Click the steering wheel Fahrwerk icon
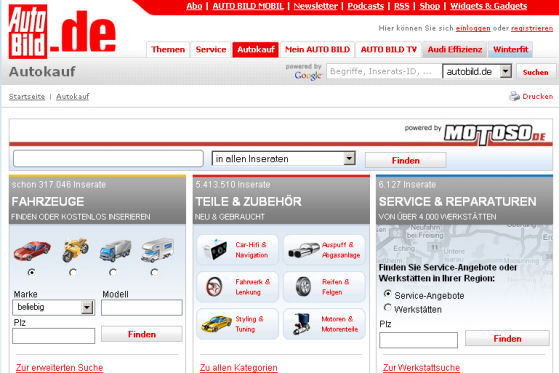The height and width of the screenshot is (373, 559). click(214, 286)
